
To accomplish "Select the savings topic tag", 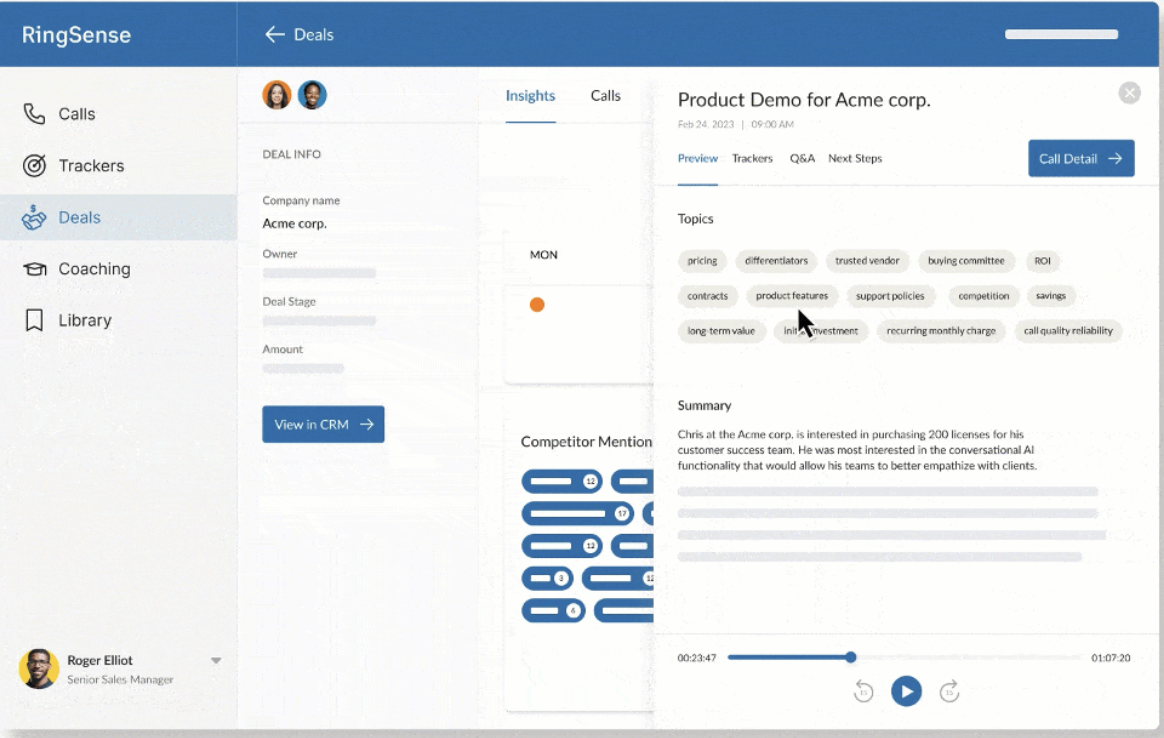I will tap(1050, 295).
